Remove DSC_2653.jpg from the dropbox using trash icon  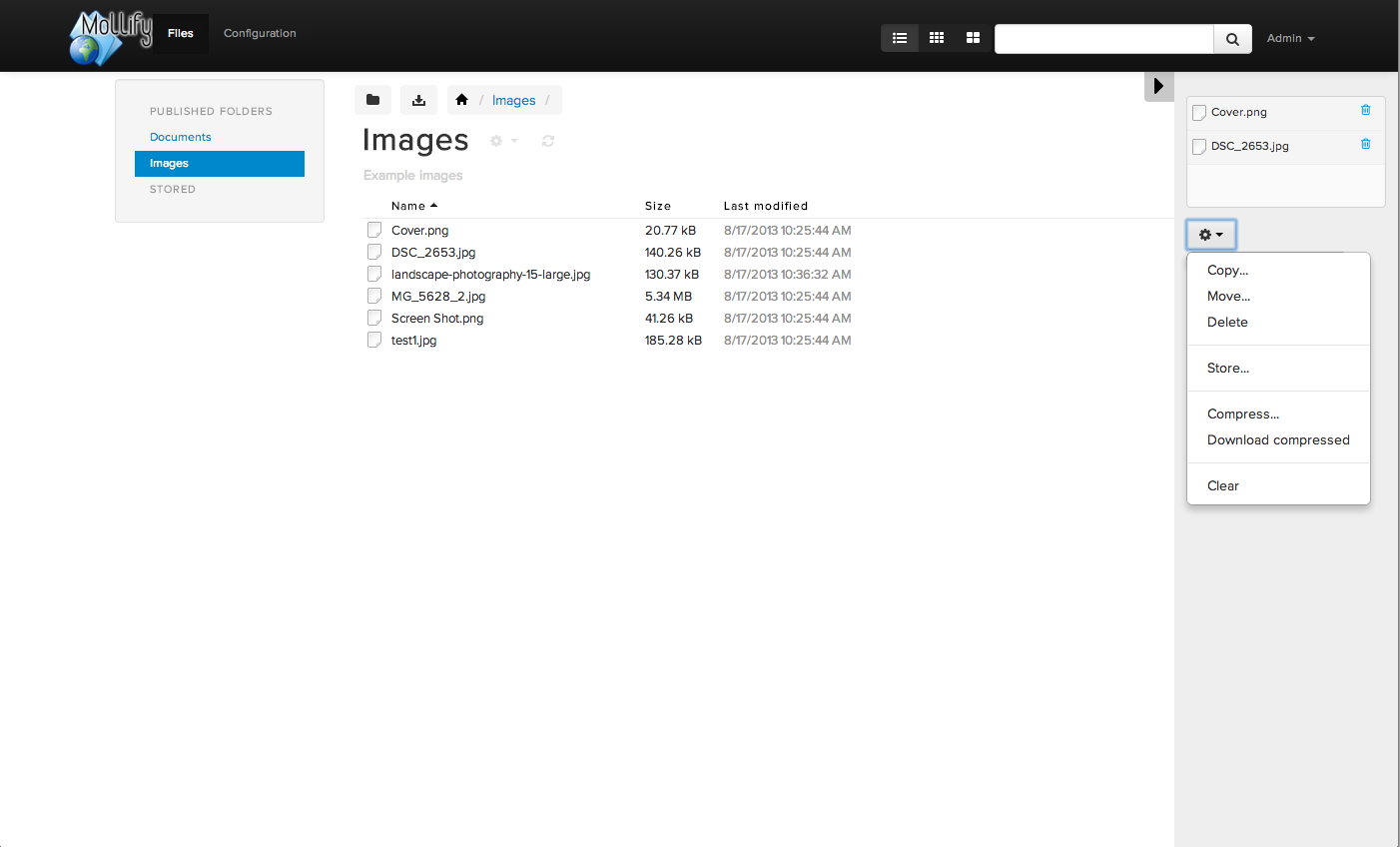coord(1366,144)
